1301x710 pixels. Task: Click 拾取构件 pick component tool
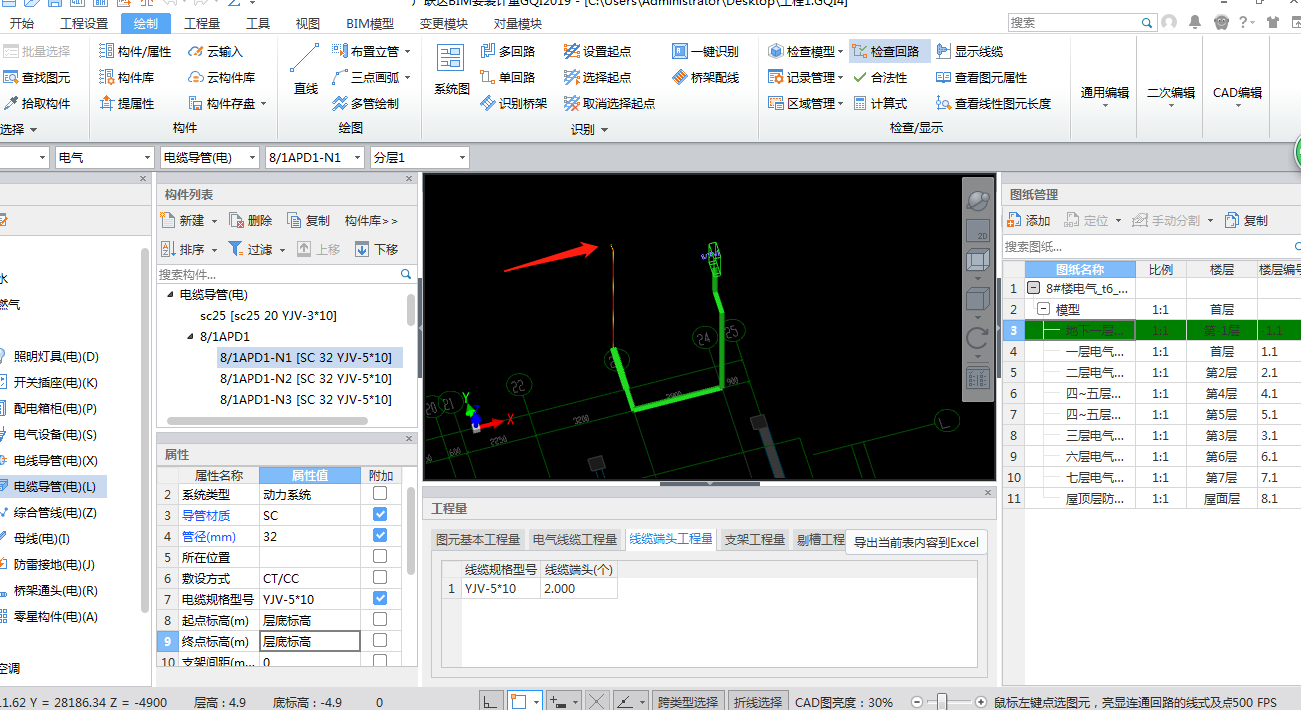click(x=37, y=103)
